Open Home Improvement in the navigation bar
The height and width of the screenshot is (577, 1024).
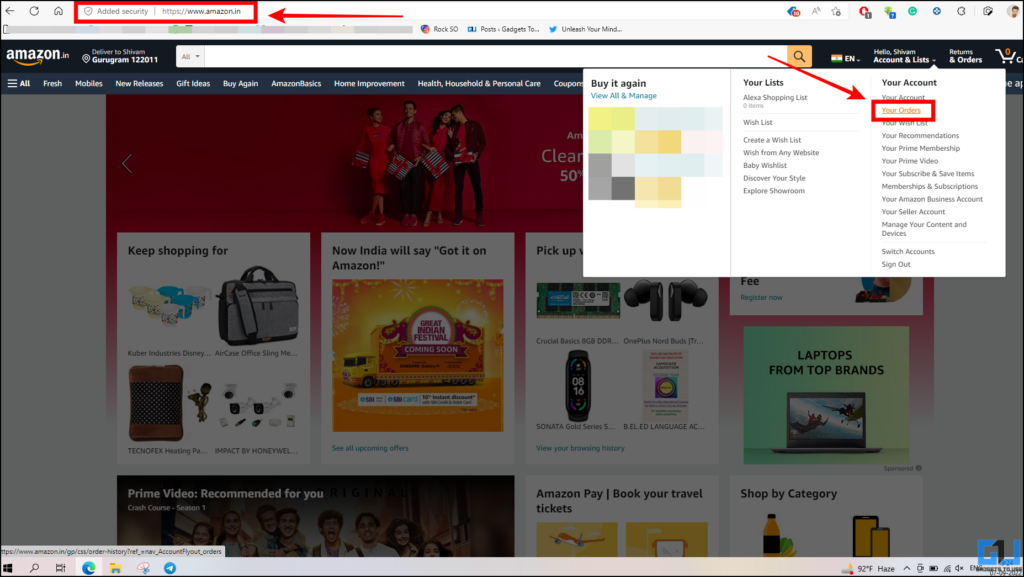[x=369, y=84]
